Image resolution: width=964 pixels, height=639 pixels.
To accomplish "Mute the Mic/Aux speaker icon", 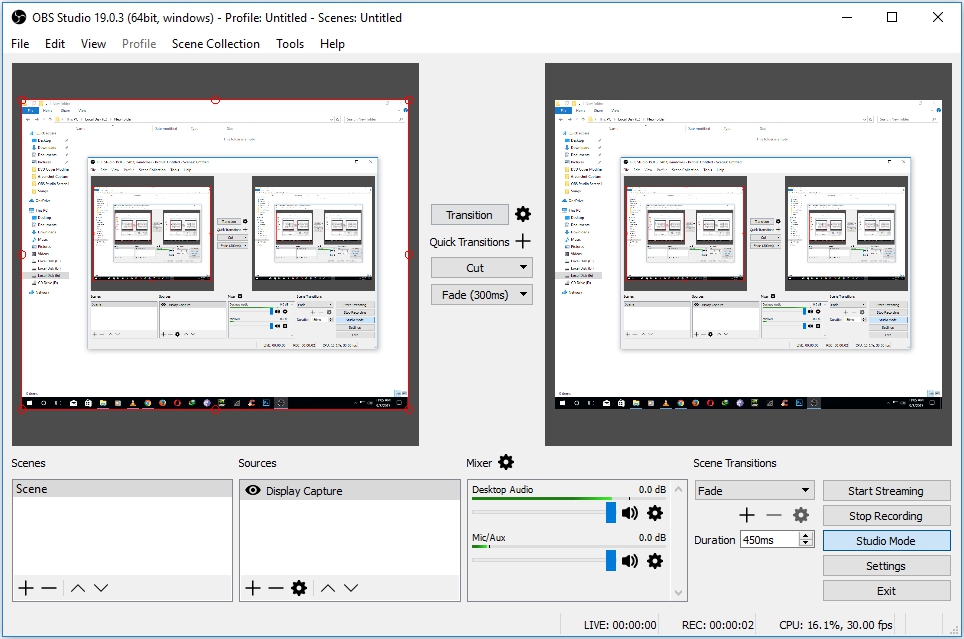I will coord(628,561).
